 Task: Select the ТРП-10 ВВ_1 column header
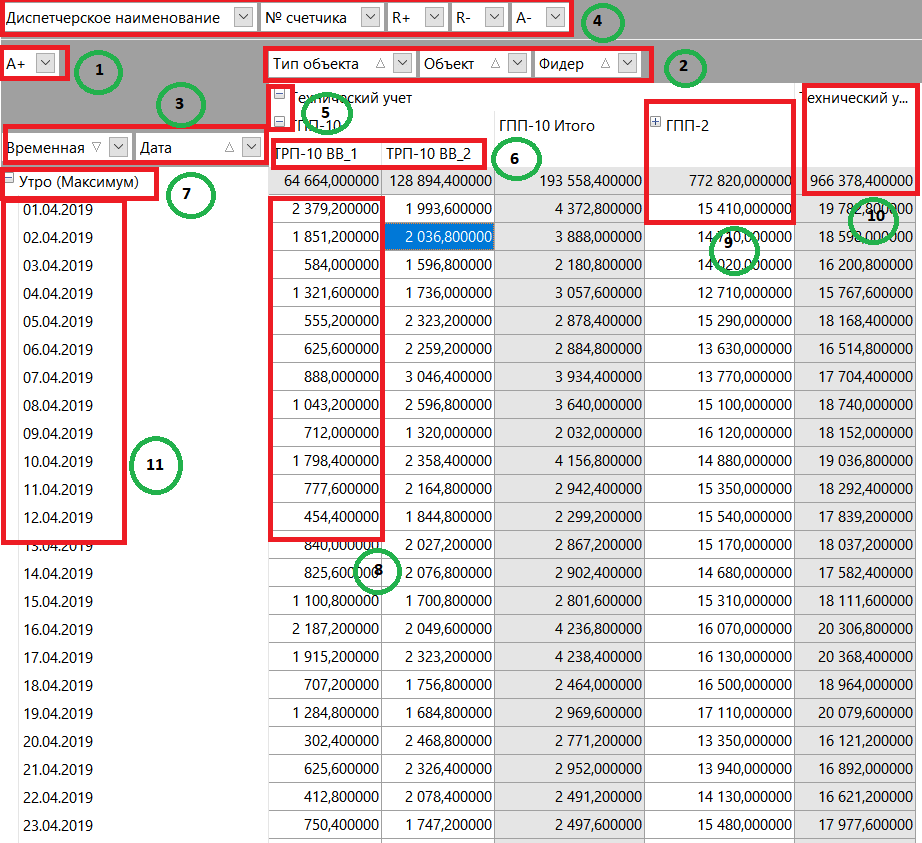pos(315,153)
